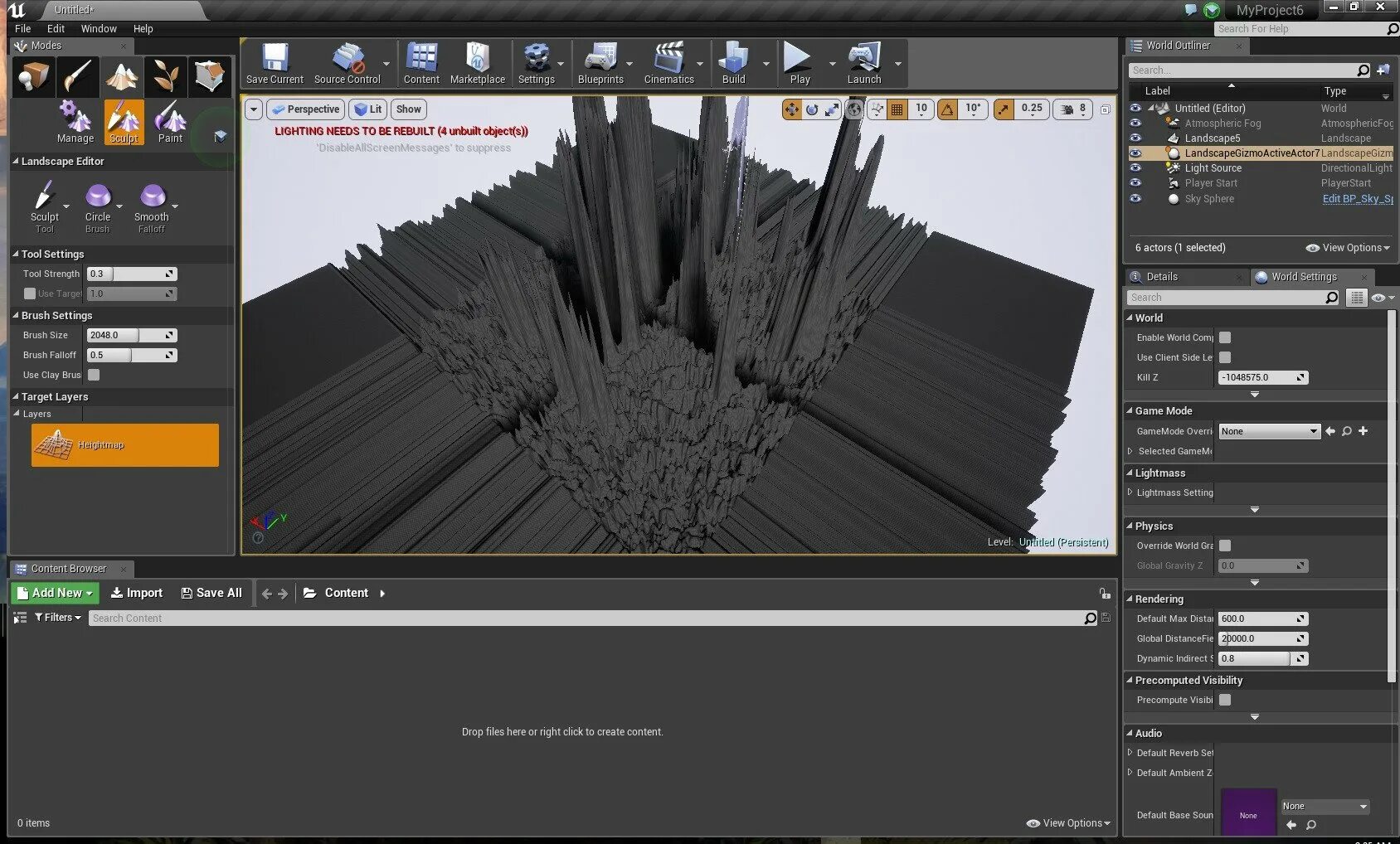
Task: Enable the Use Clay Brush checkbox
Action: [95, 375]
